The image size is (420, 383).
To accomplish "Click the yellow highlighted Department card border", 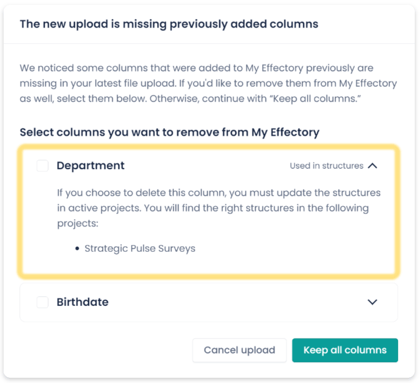I will coord(208,147).
